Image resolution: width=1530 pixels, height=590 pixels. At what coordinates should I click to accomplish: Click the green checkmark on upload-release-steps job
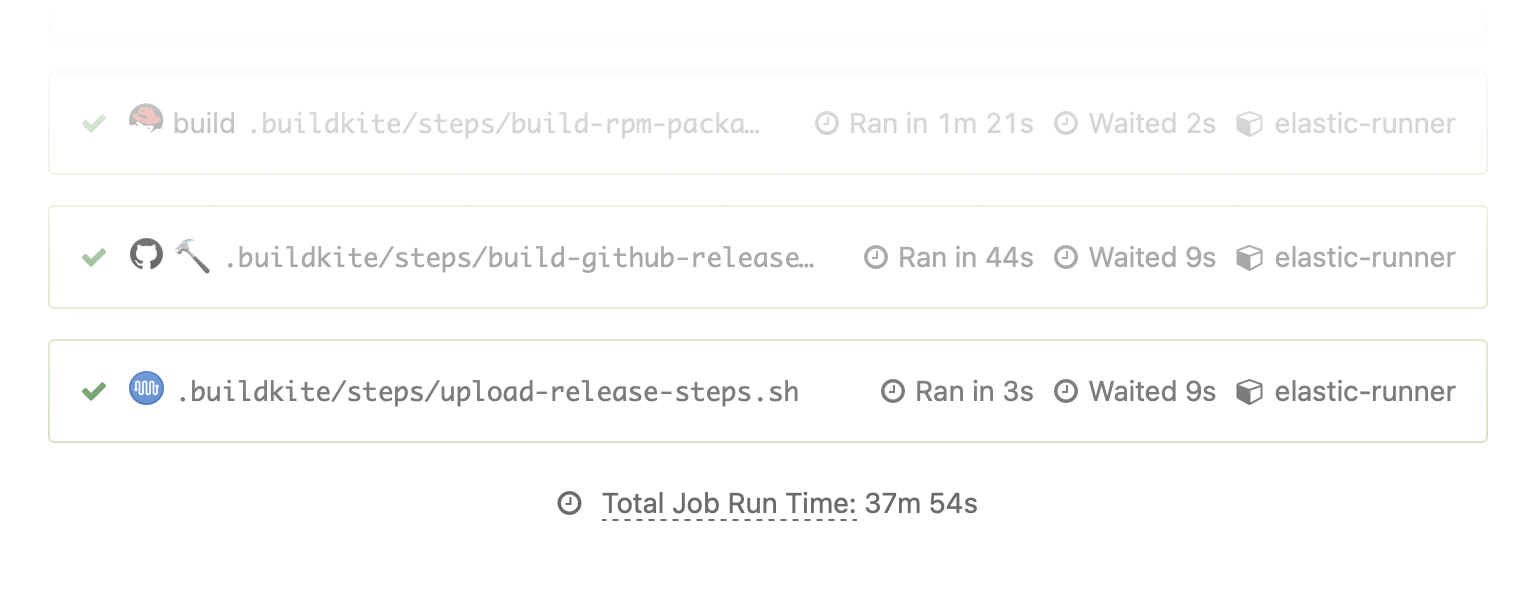click(x=92, y=390)
